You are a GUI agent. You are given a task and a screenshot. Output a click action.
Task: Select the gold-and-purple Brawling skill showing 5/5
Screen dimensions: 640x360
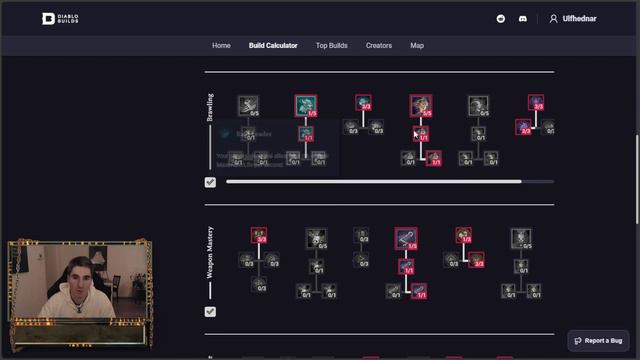(x=421, y=106)
